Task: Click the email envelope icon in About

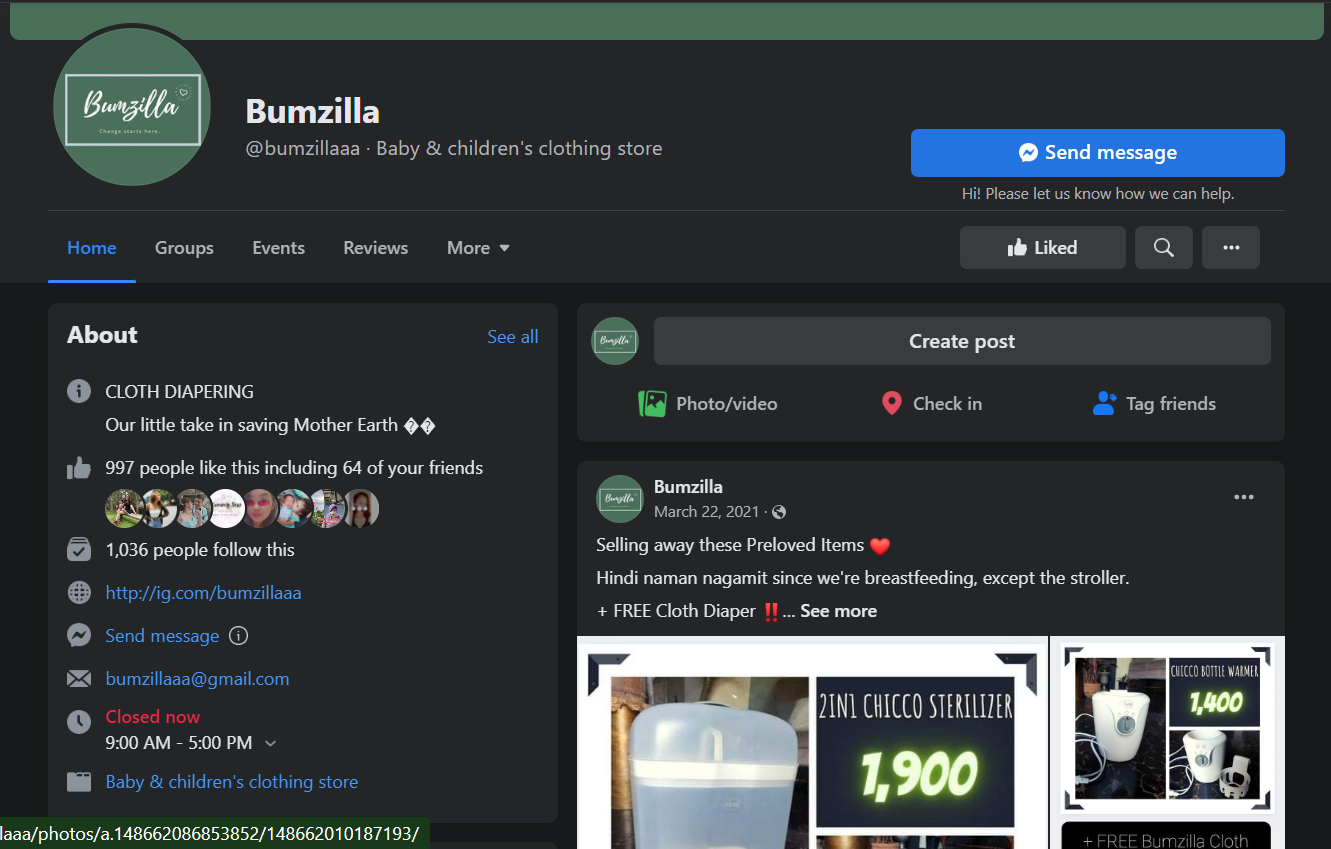Action: tap(79, 679)
